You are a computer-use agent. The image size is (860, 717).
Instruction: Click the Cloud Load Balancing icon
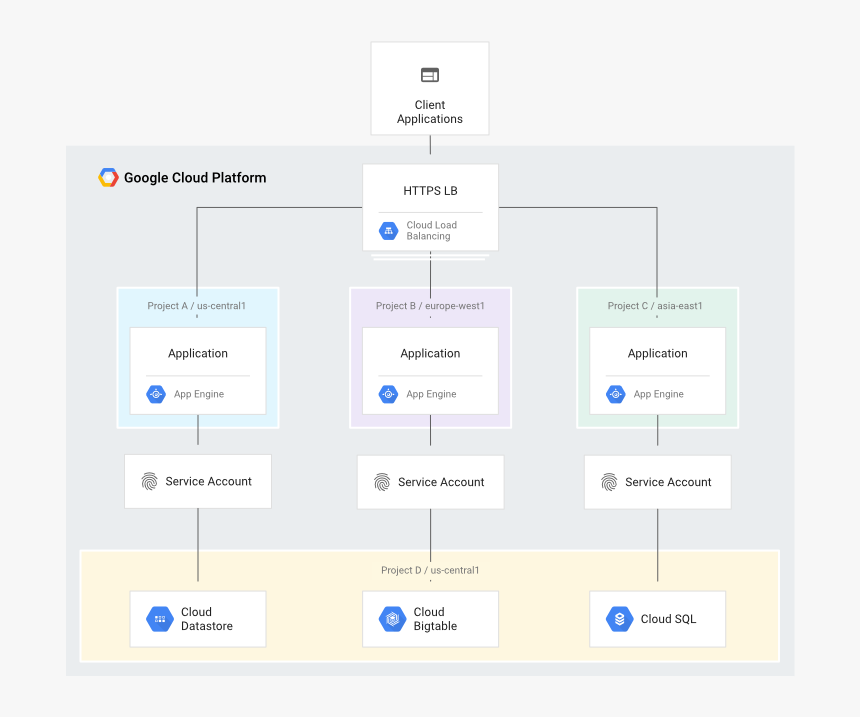(x=388, y=230)
